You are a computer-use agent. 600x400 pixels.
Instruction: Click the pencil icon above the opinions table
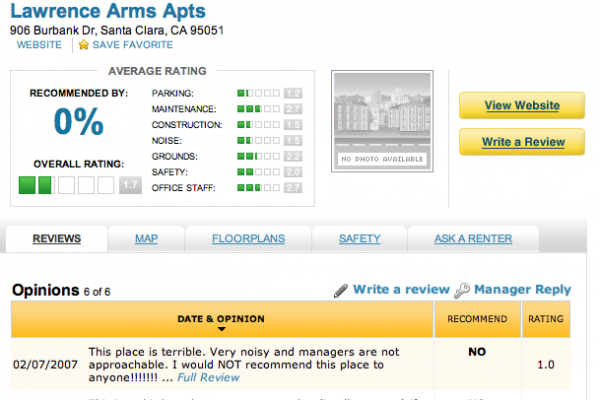(x=341, y=290)
